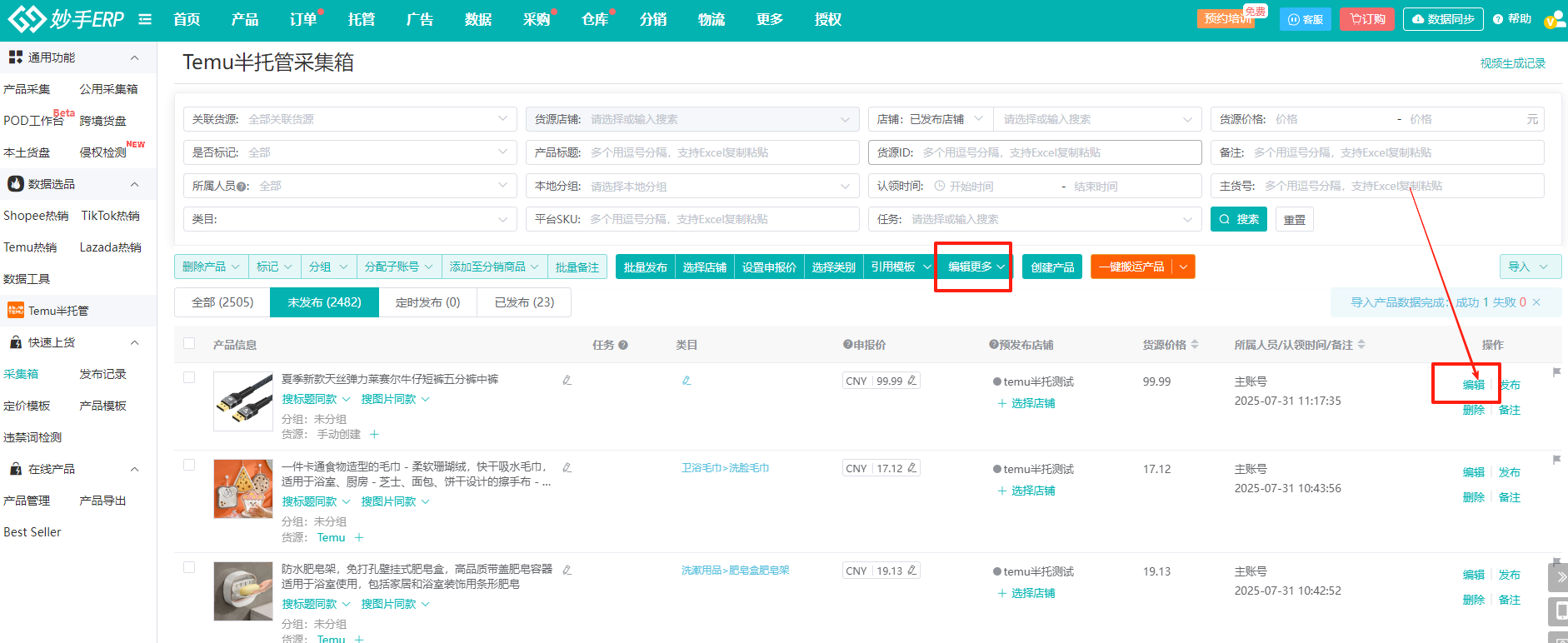This screenshot has height=643, width=1568.
Task: Click the 数据同步 sync button
Action: [1443, 19]
